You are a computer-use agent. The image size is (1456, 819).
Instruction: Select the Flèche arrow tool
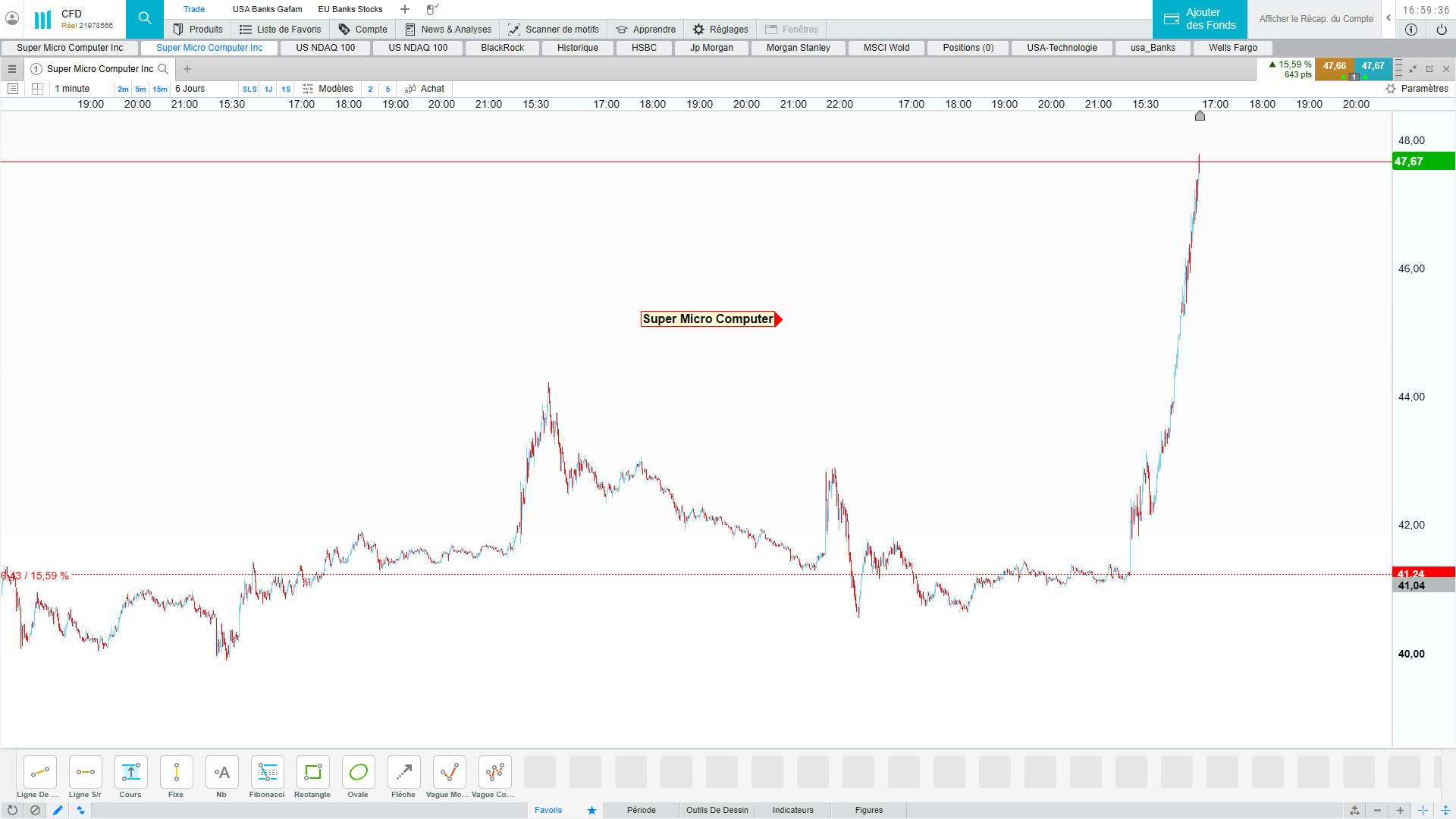click(403, 773)
